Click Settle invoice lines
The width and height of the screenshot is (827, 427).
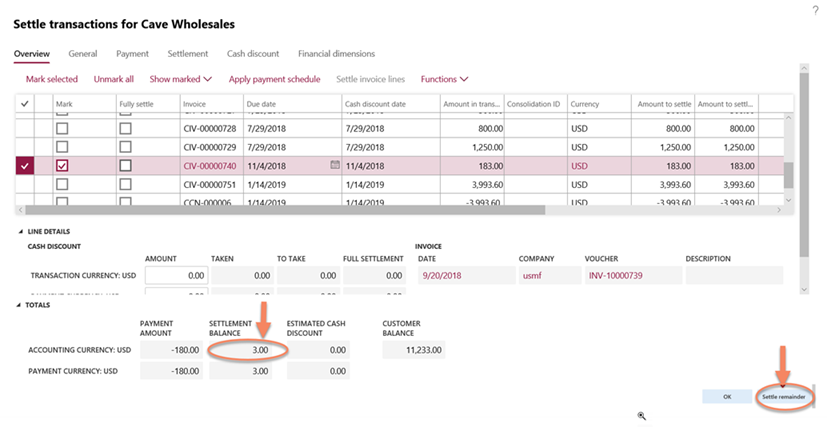[x=371, y=79]
